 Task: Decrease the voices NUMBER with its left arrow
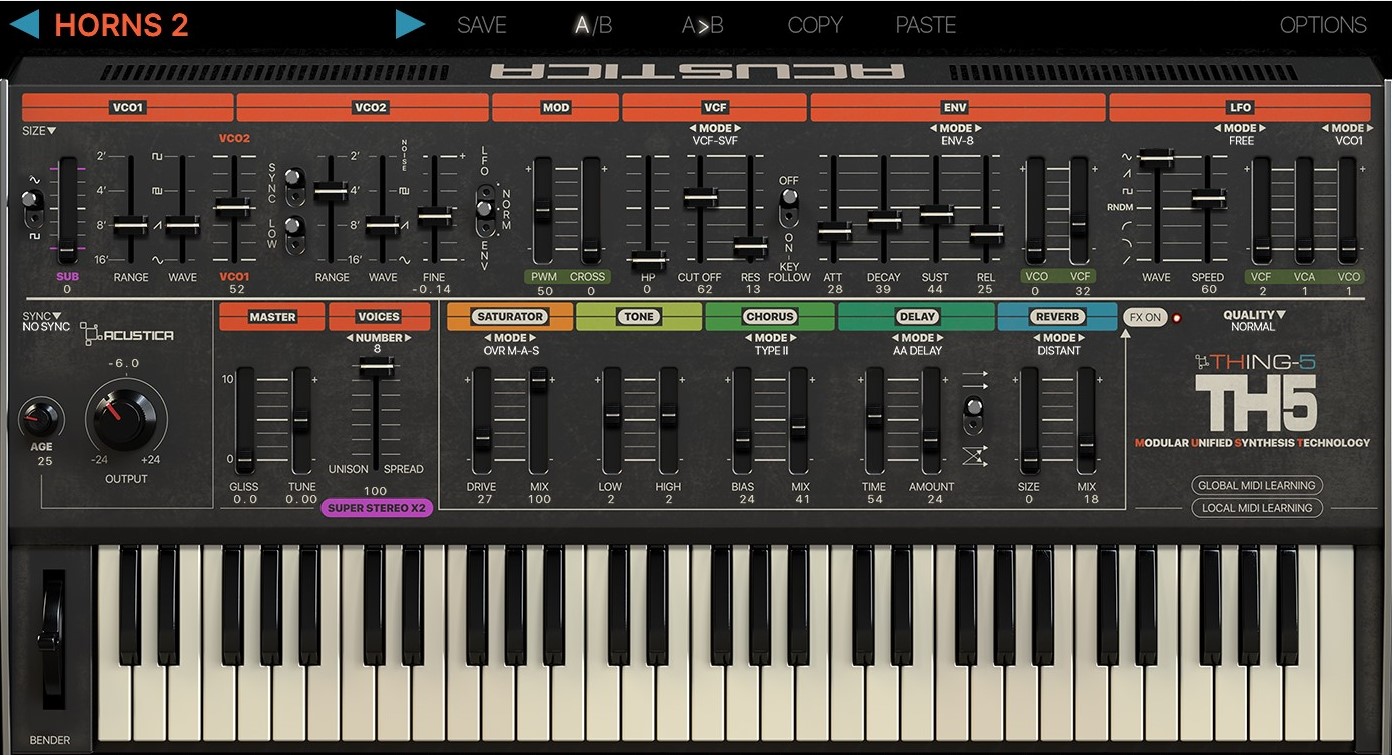[x=349, y=338]
